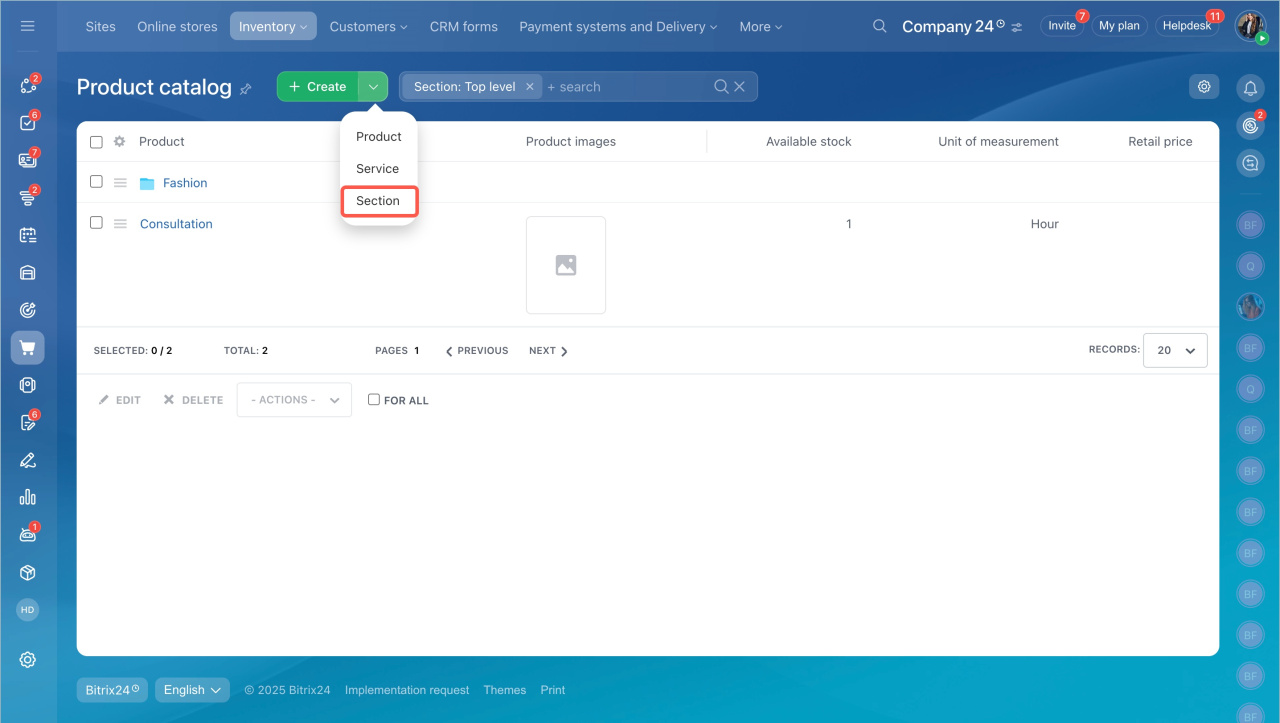The height and width of the screenshot is (723, 1280).
Task: Click the search magnifier in top bar
Action: 880,26
